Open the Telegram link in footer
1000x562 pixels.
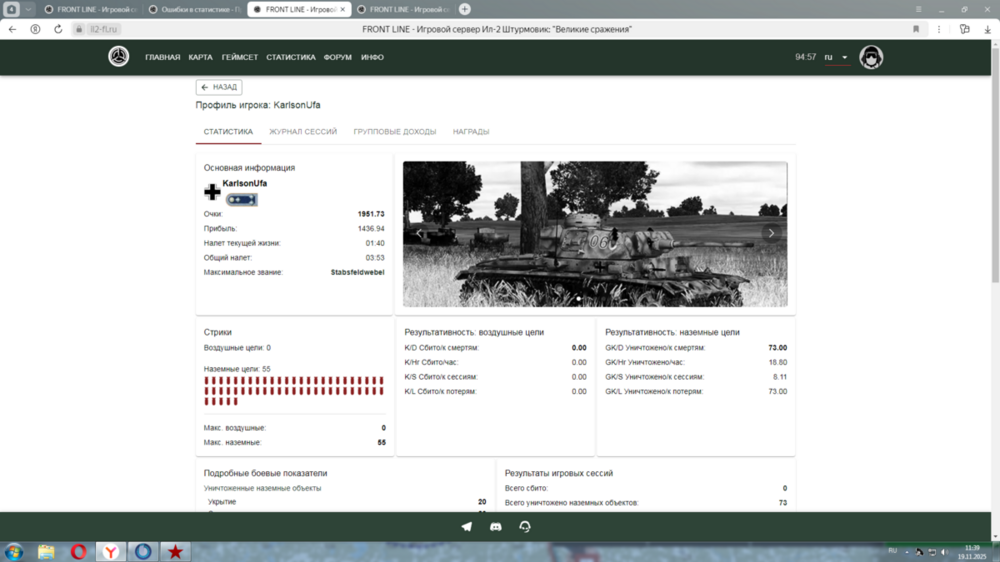(466, 526)
